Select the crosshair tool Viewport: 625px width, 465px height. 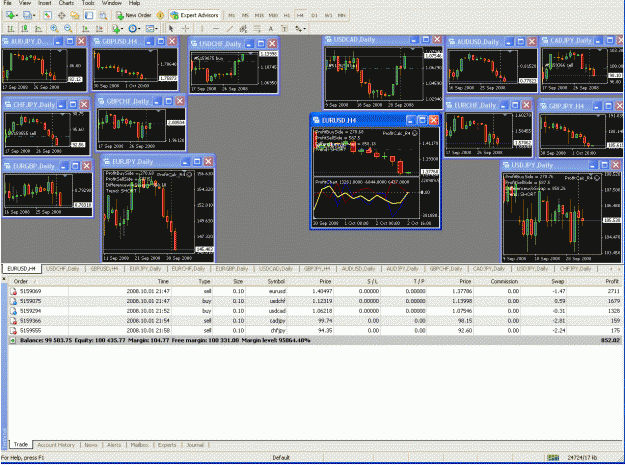[x=185, y=29]
